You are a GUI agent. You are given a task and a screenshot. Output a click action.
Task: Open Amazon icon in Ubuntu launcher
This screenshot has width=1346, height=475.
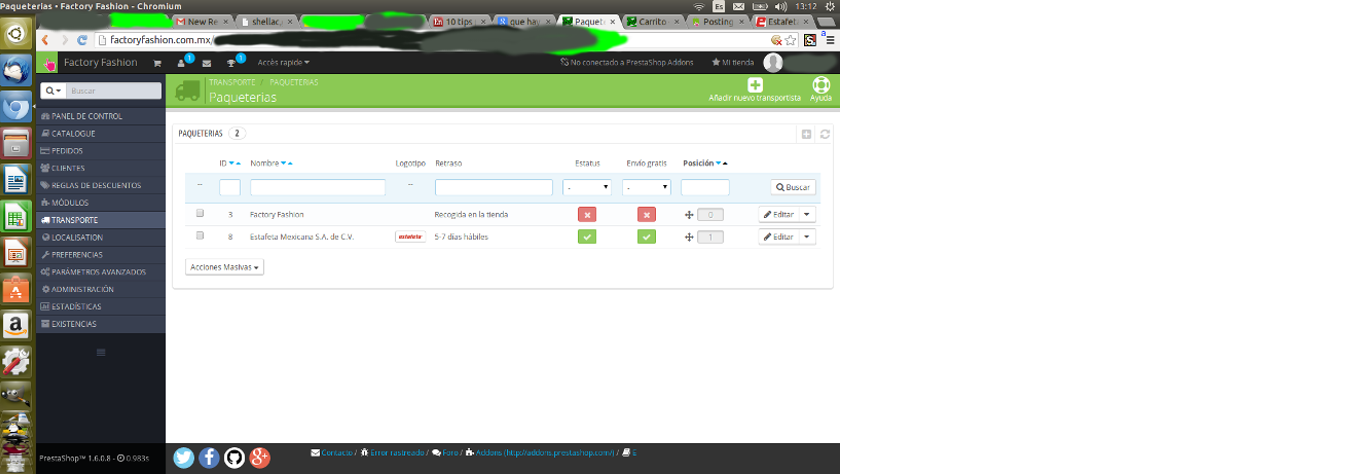coord(17,325)
